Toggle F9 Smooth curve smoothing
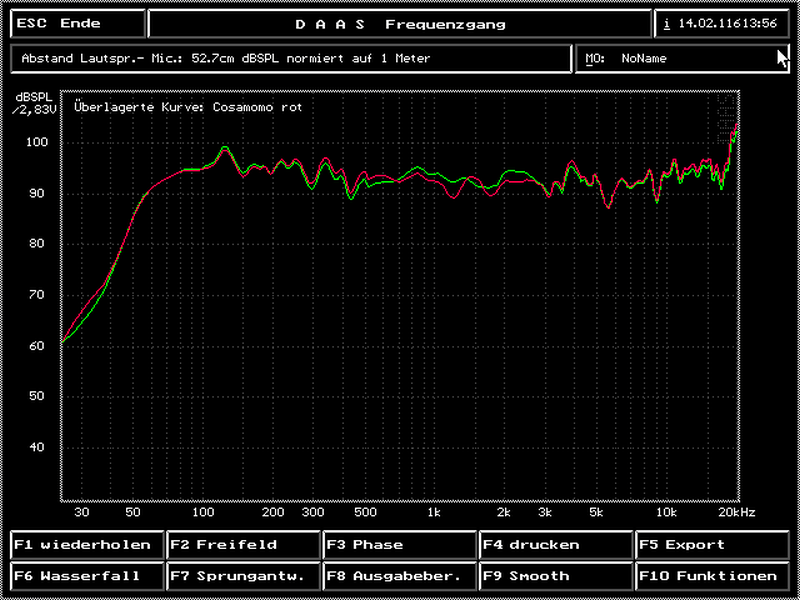This screenshot has width=800, height=600. pos(556,576)
